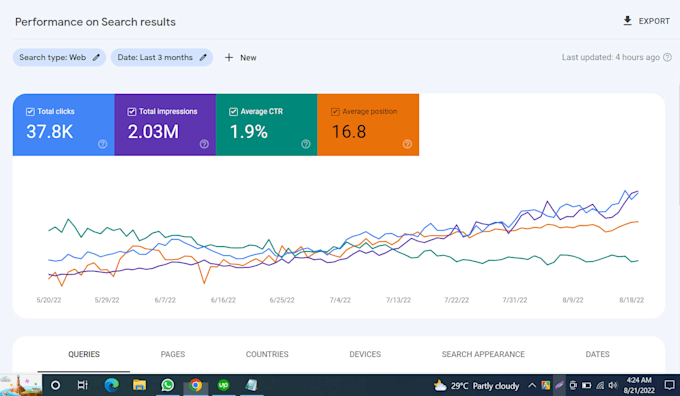The width and height of the screenshot is (680, 396).
Task: Open network Wi-Fi icon in tray
Action: coord(600,385)
